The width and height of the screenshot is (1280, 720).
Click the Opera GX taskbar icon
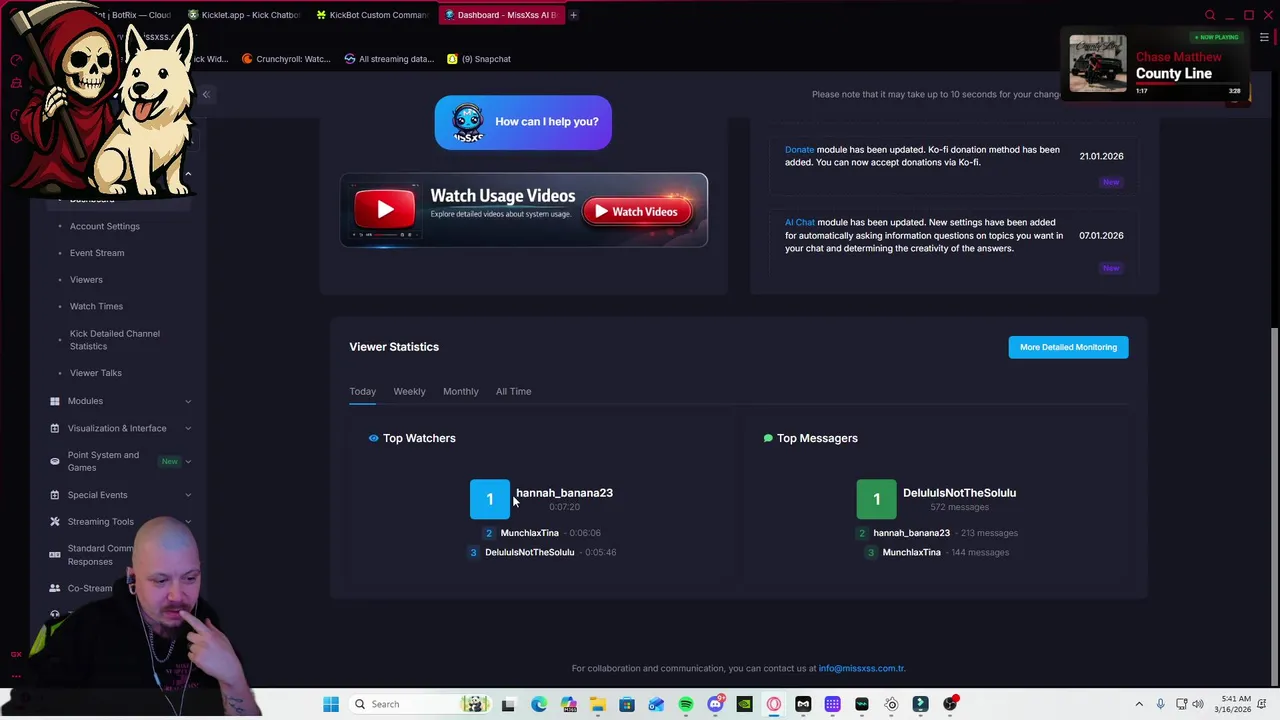pyautogui.click(x=774, y=704)
